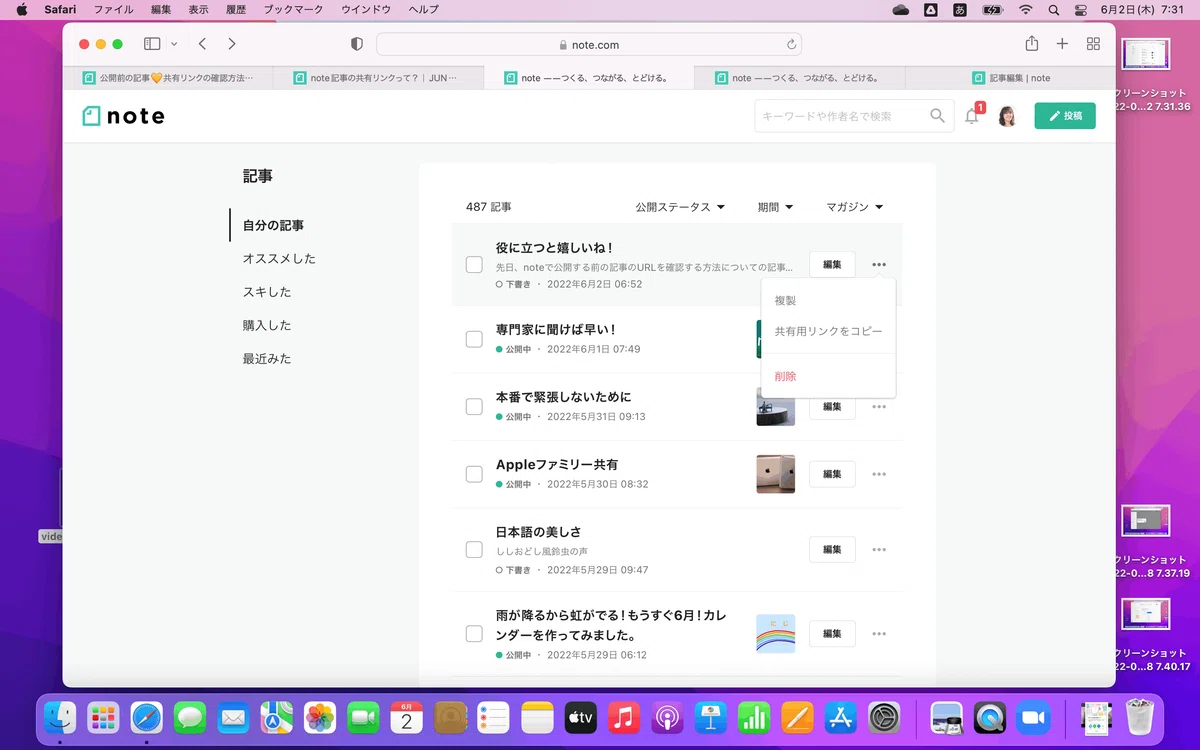Screen dimensions: 1200x750
Task: Open the input source あ menu bar icon
Action: pyautogui.click(x=960, y=9)
